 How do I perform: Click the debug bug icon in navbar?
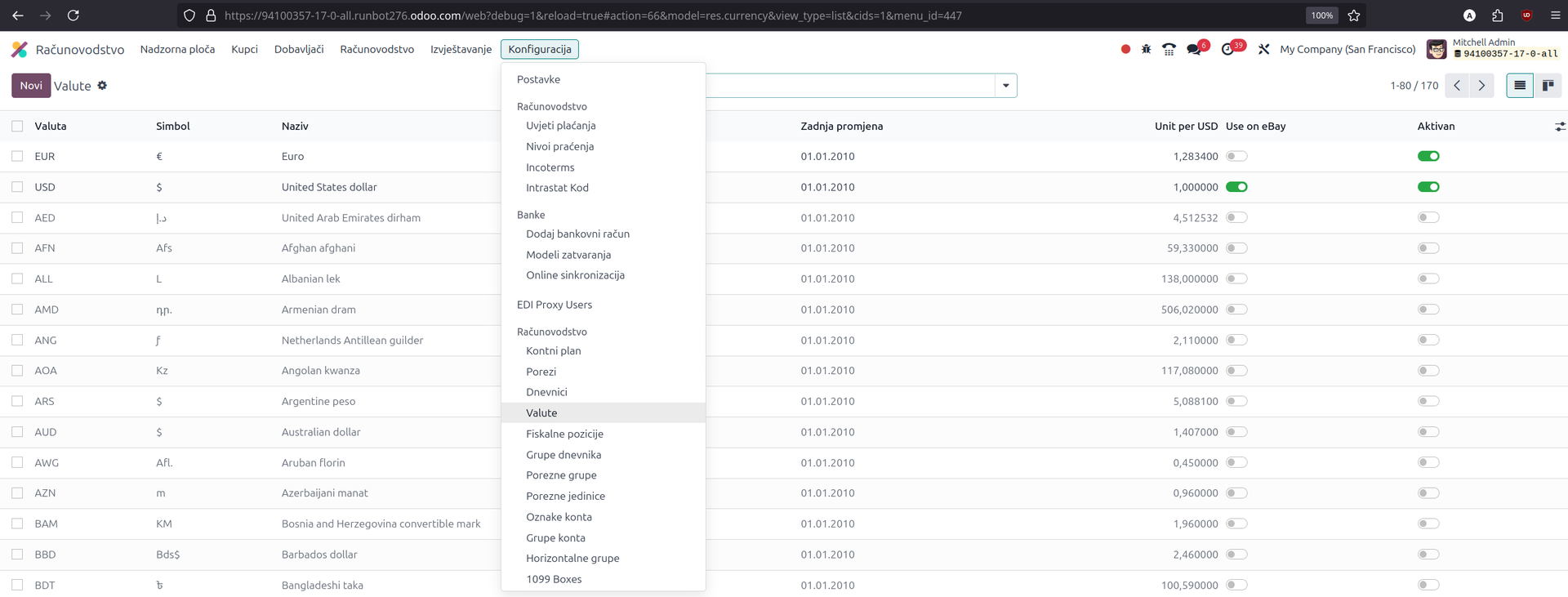pyautogui.click(x=1146, y=49)
